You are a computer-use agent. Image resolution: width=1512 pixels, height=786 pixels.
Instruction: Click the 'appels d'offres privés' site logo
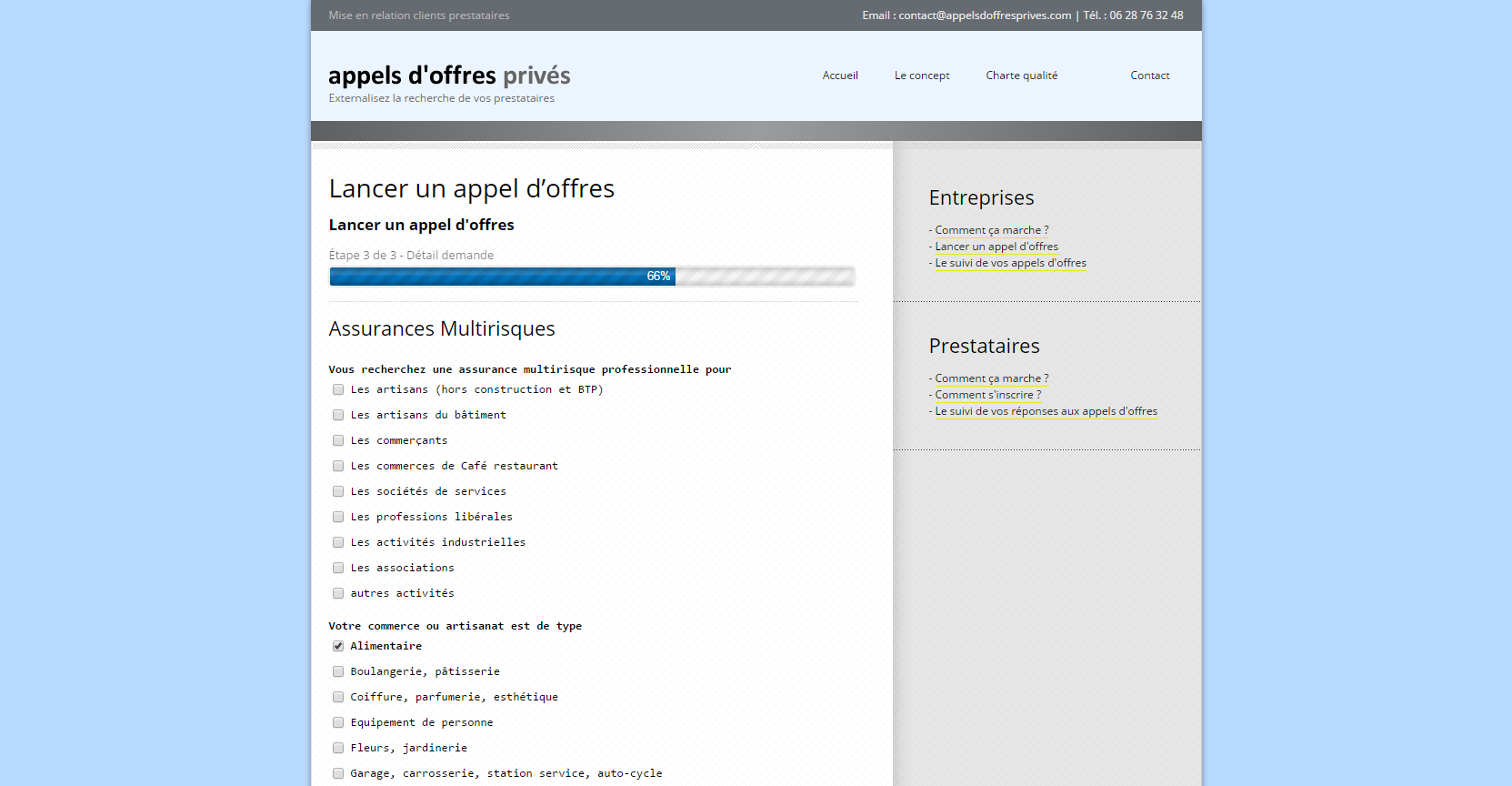click(449, 76)
